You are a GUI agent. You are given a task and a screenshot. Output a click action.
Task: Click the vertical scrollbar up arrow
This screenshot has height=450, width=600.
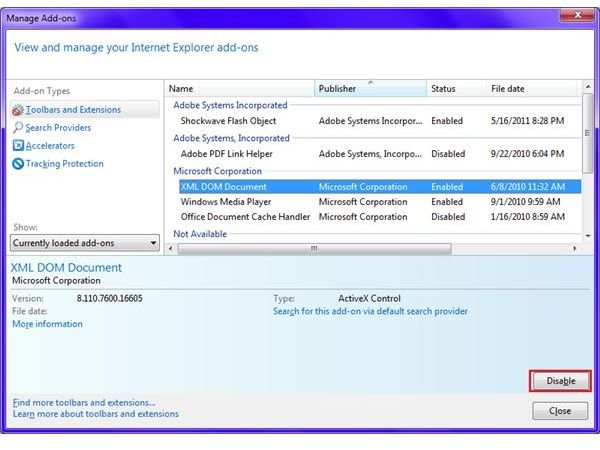(588, 87)
